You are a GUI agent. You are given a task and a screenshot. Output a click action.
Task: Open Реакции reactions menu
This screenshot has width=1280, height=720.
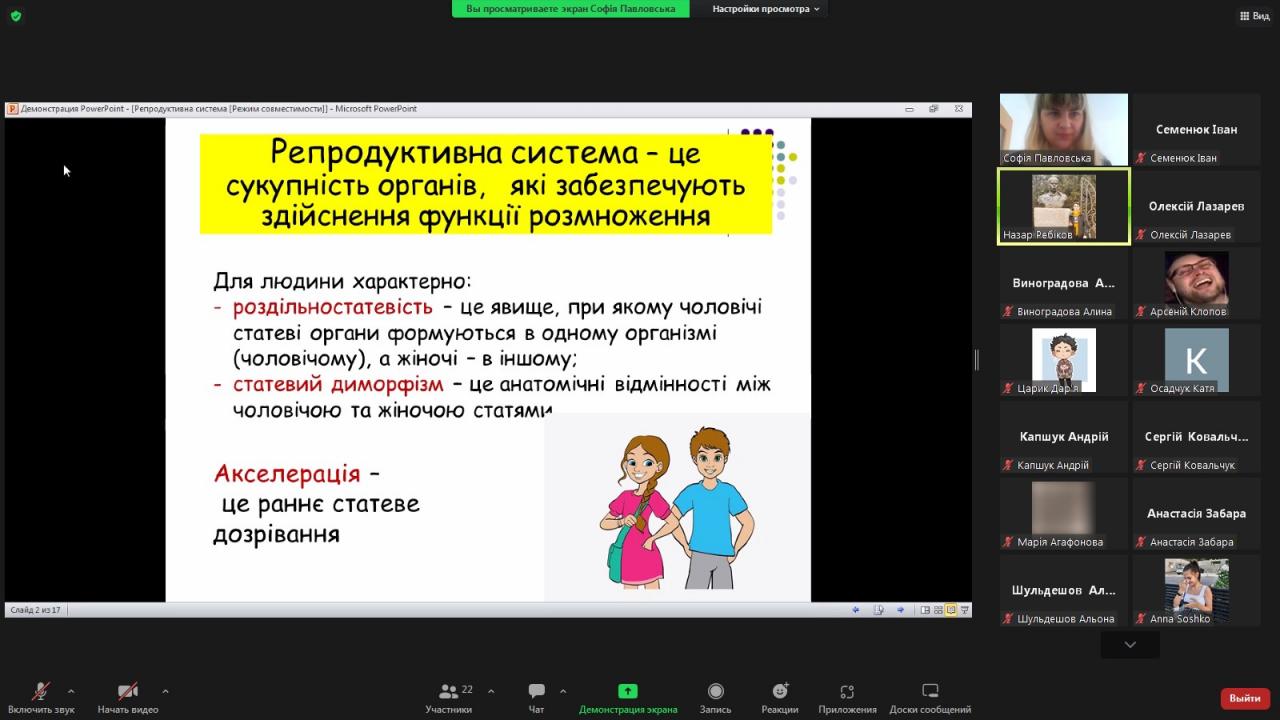point(779,697)
